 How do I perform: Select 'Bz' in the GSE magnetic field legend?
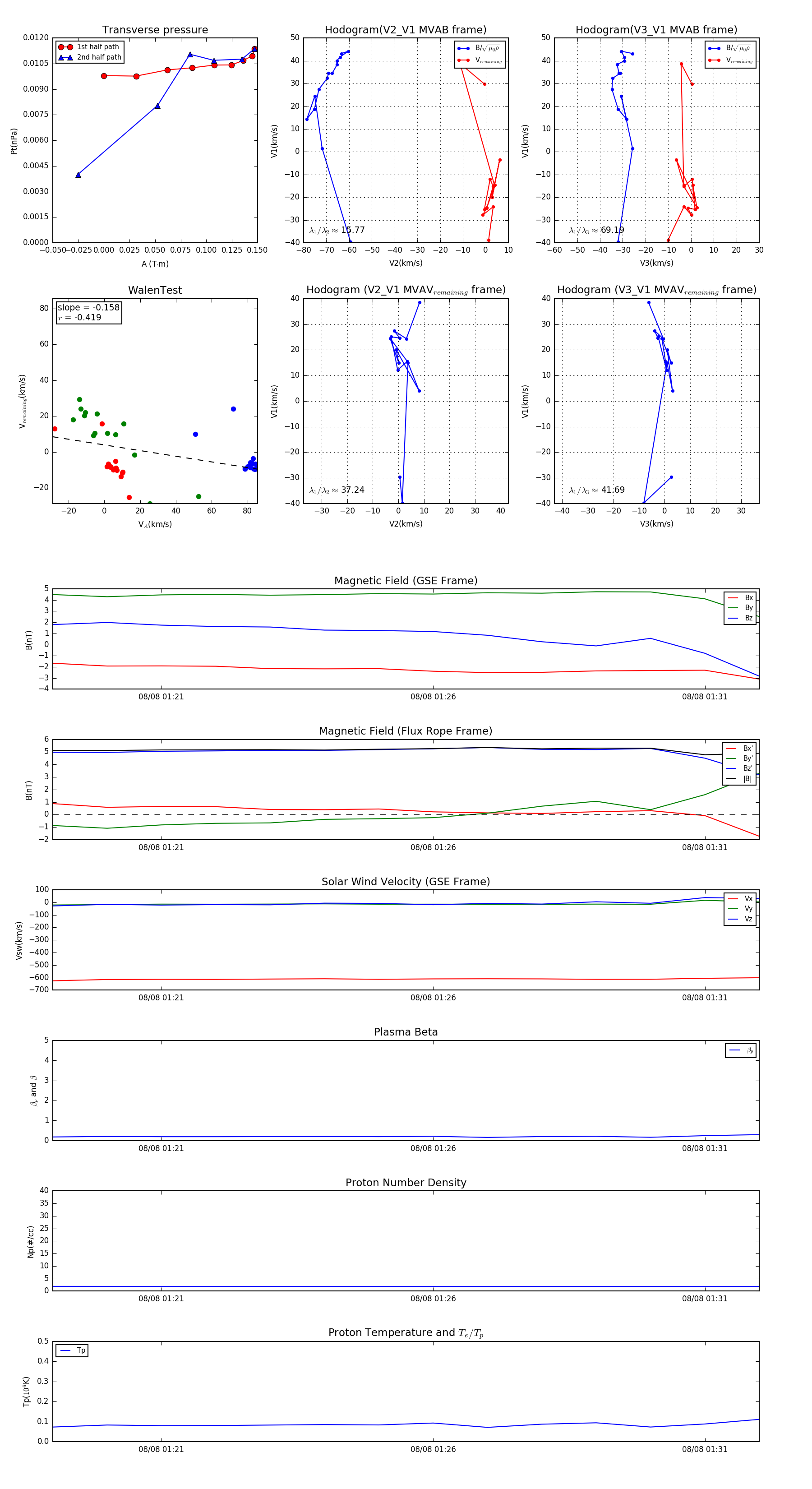(740, 619)
